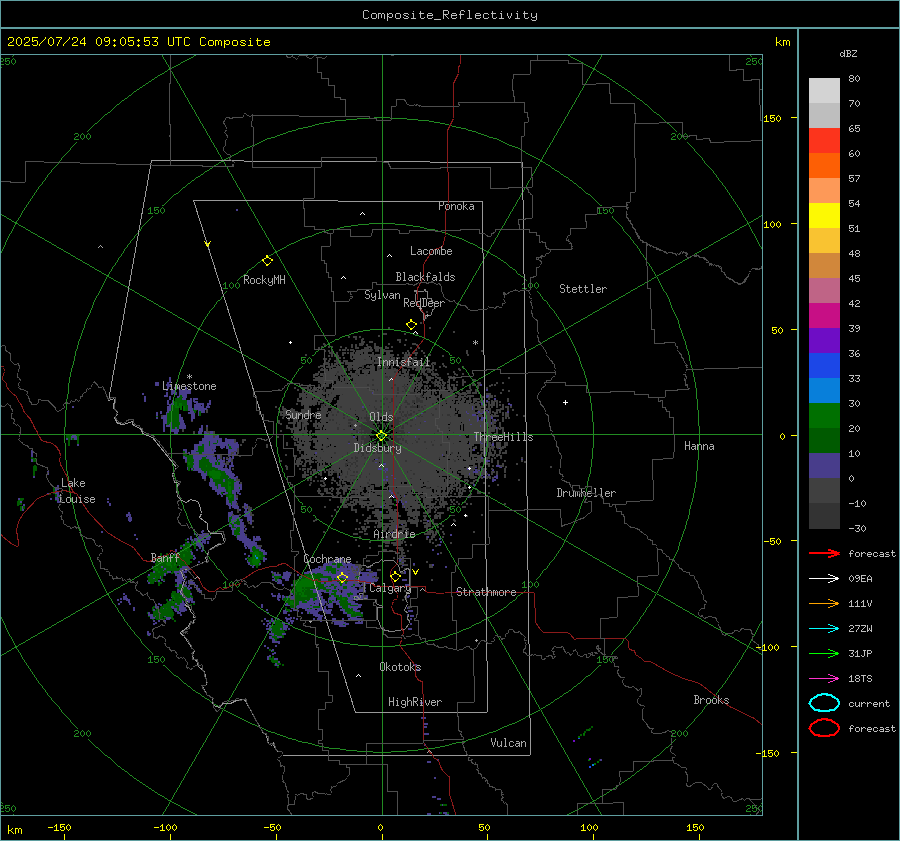
Task: Click yellow diamond marker under Cochrane
Action: 343,577
